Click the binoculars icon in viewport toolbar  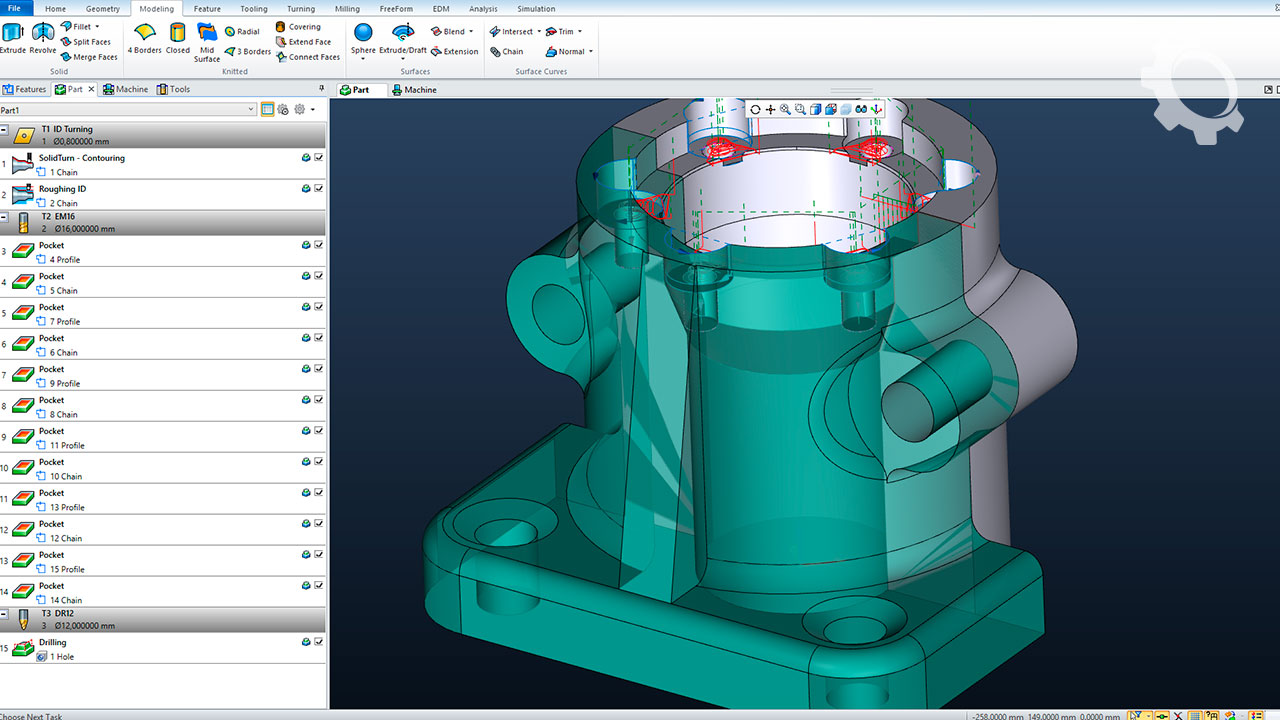(x=860, y=109)
